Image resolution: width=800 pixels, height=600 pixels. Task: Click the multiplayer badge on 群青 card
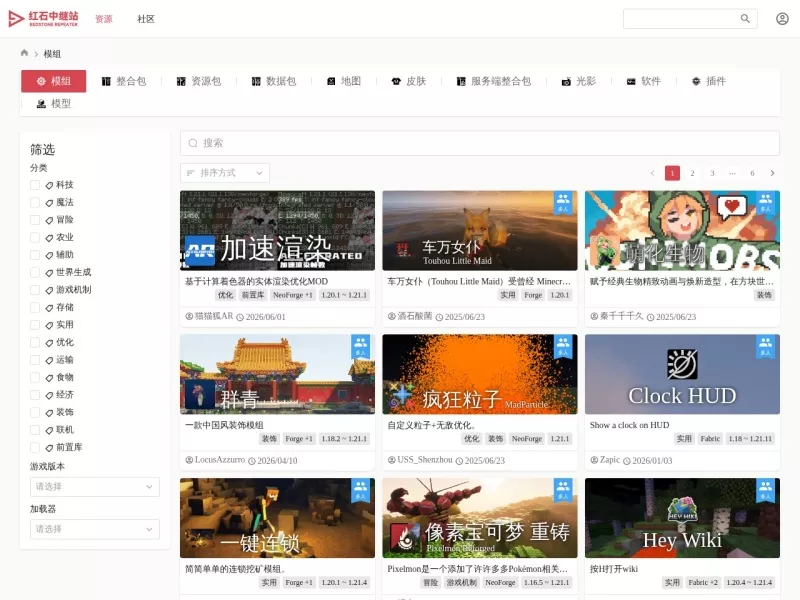[360, 346]
